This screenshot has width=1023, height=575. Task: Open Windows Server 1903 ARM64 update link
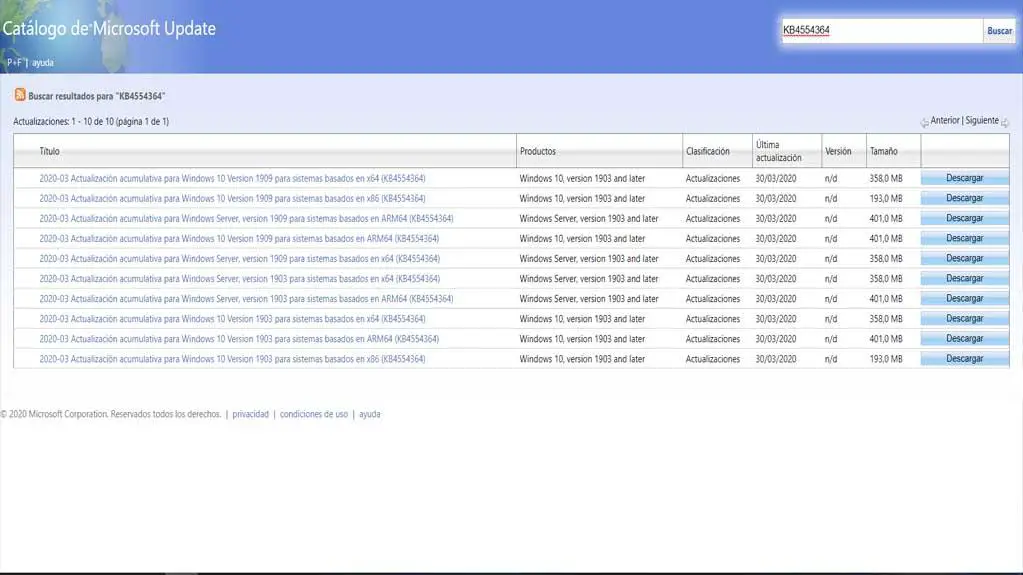pos(246,299)
